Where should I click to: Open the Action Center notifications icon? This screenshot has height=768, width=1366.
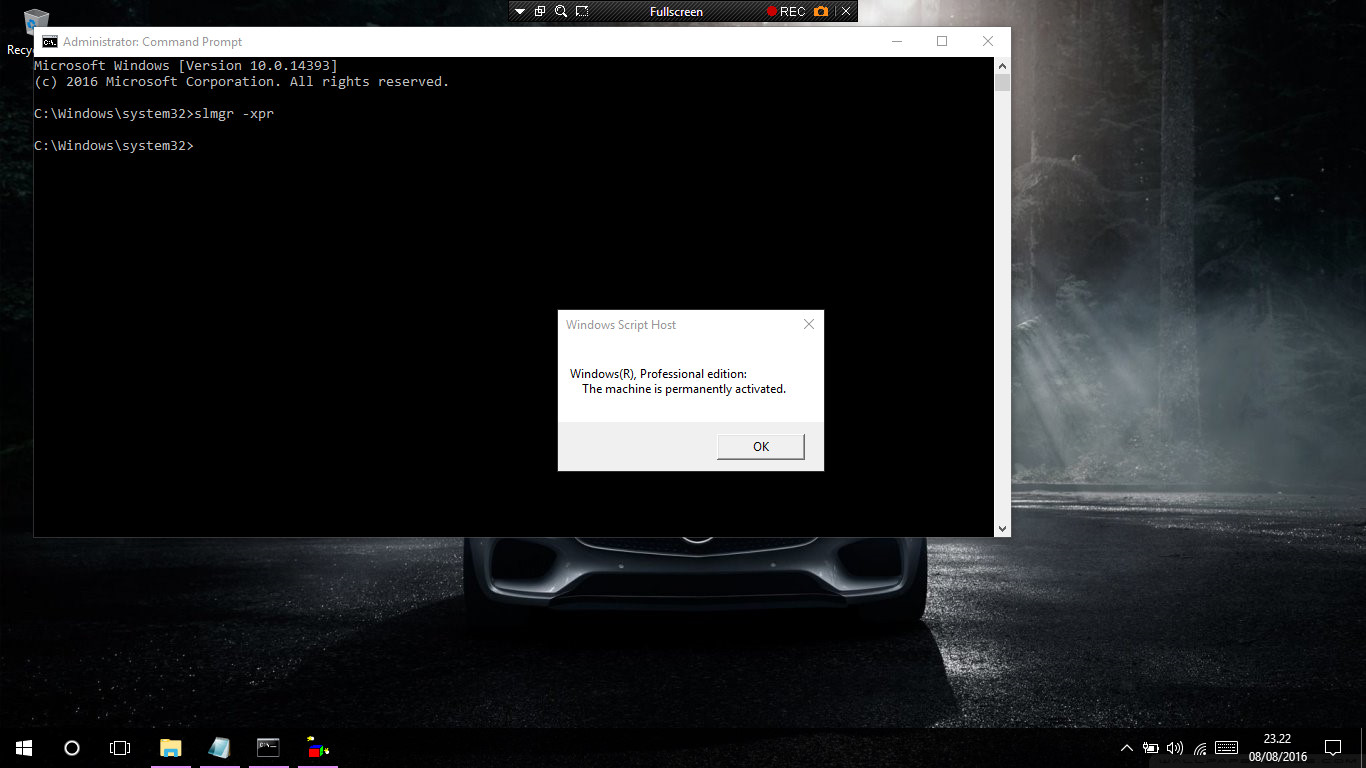tap(1333, 748)
